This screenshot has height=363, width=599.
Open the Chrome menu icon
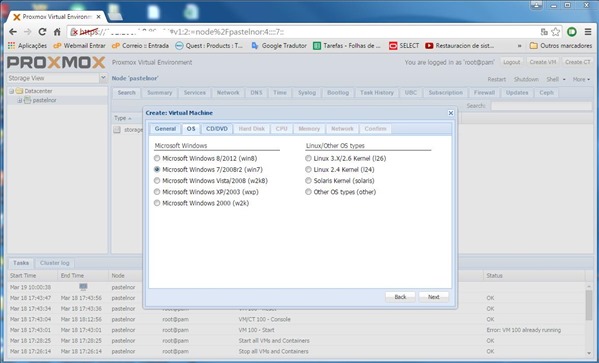pos(588,32)
